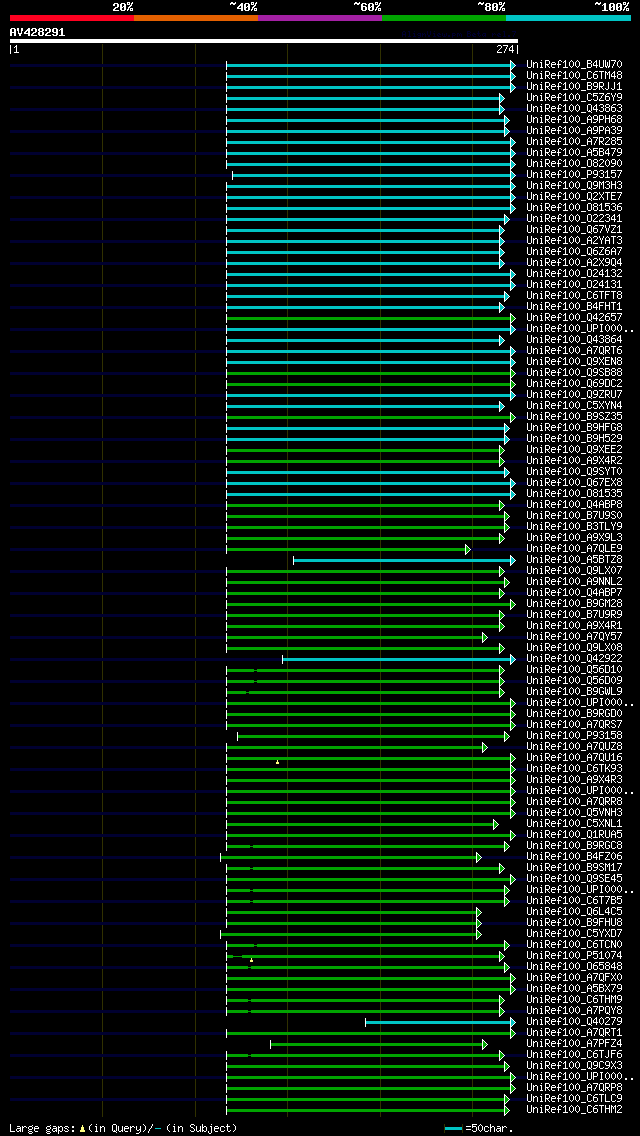Click the UniRef100_A5B479 label
Image resolution: width=640 pixels, height=1136 pixels.
pyautogui.click(x=574, y=153)
